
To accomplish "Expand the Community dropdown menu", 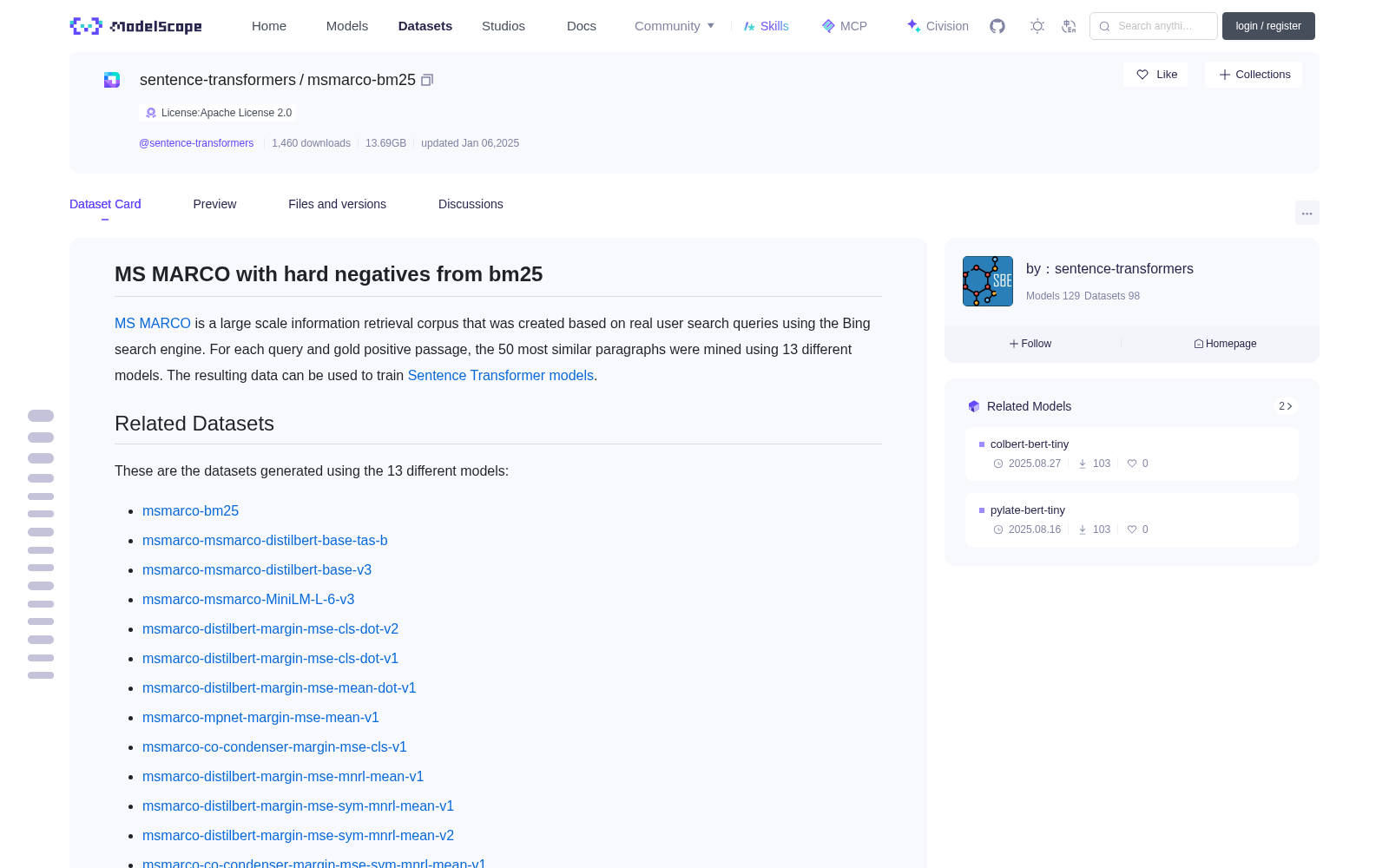I will [x=675, y=26].
